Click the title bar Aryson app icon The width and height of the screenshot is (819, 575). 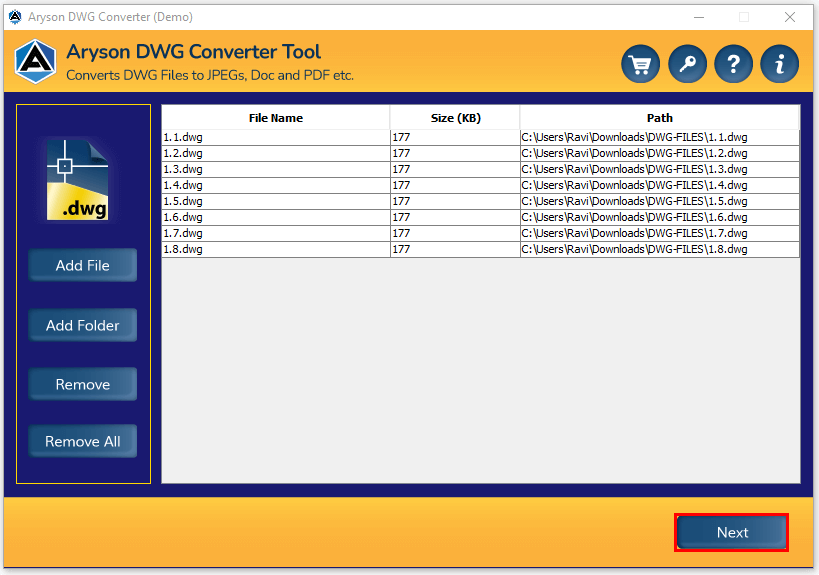tap(15, 17)
